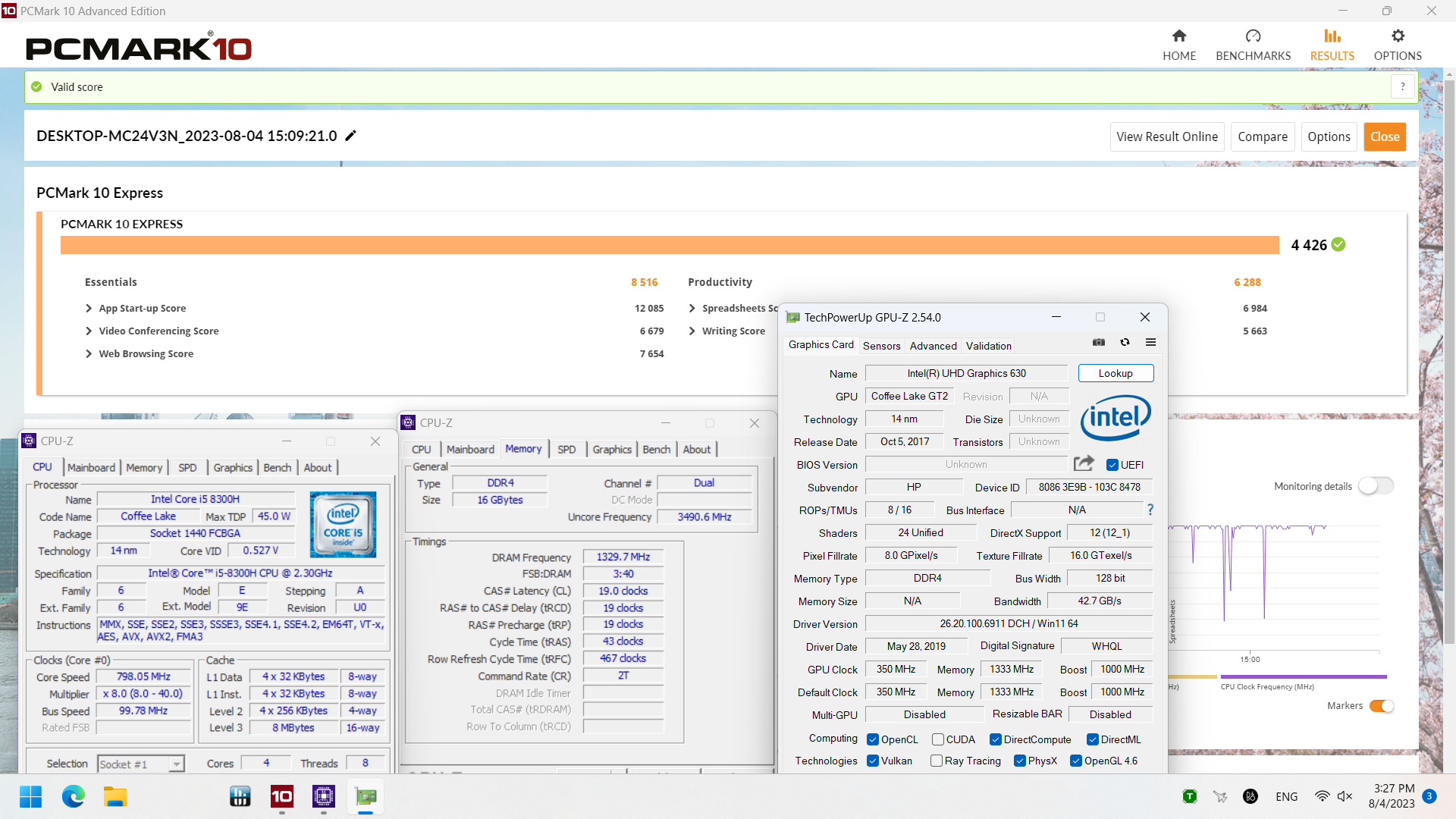The width and height of the screenshot is (1456, 819).
Task: Switch to Advanced tab in GPU-Z
Action: coord(933,346)
